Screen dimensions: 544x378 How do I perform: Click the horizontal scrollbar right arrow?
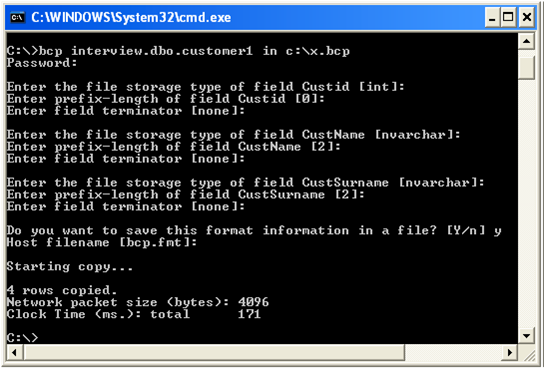(x=510, y=353)
